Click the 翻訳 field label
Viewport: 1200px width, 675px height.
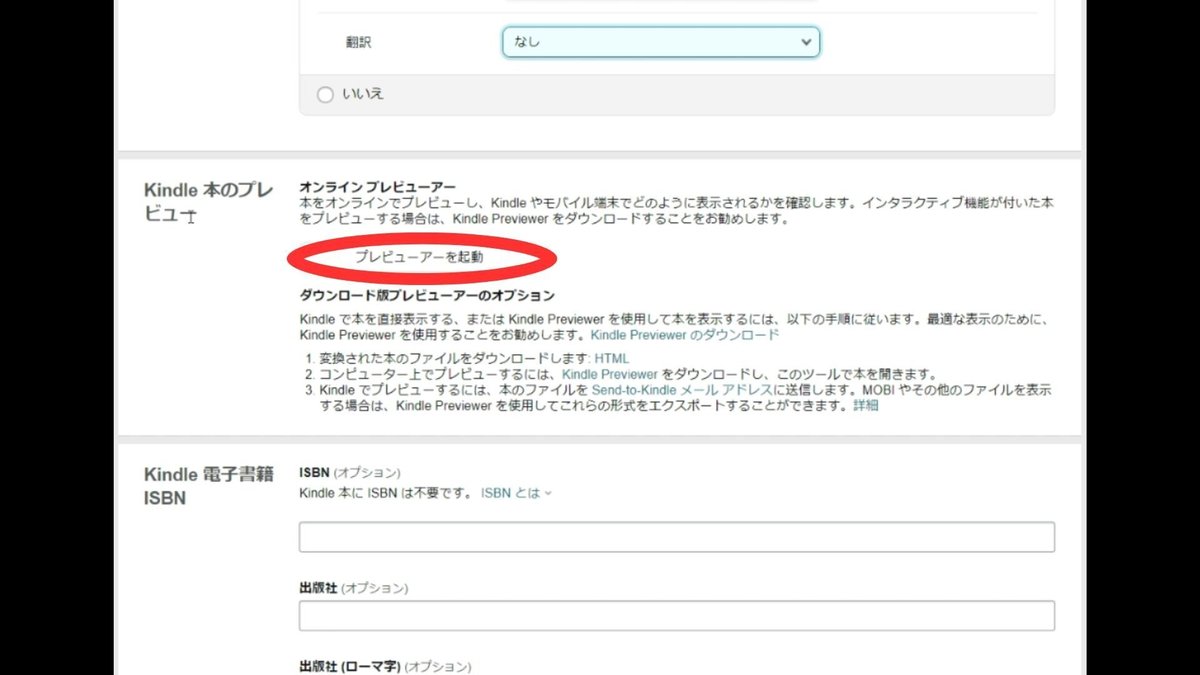point(358,43)
